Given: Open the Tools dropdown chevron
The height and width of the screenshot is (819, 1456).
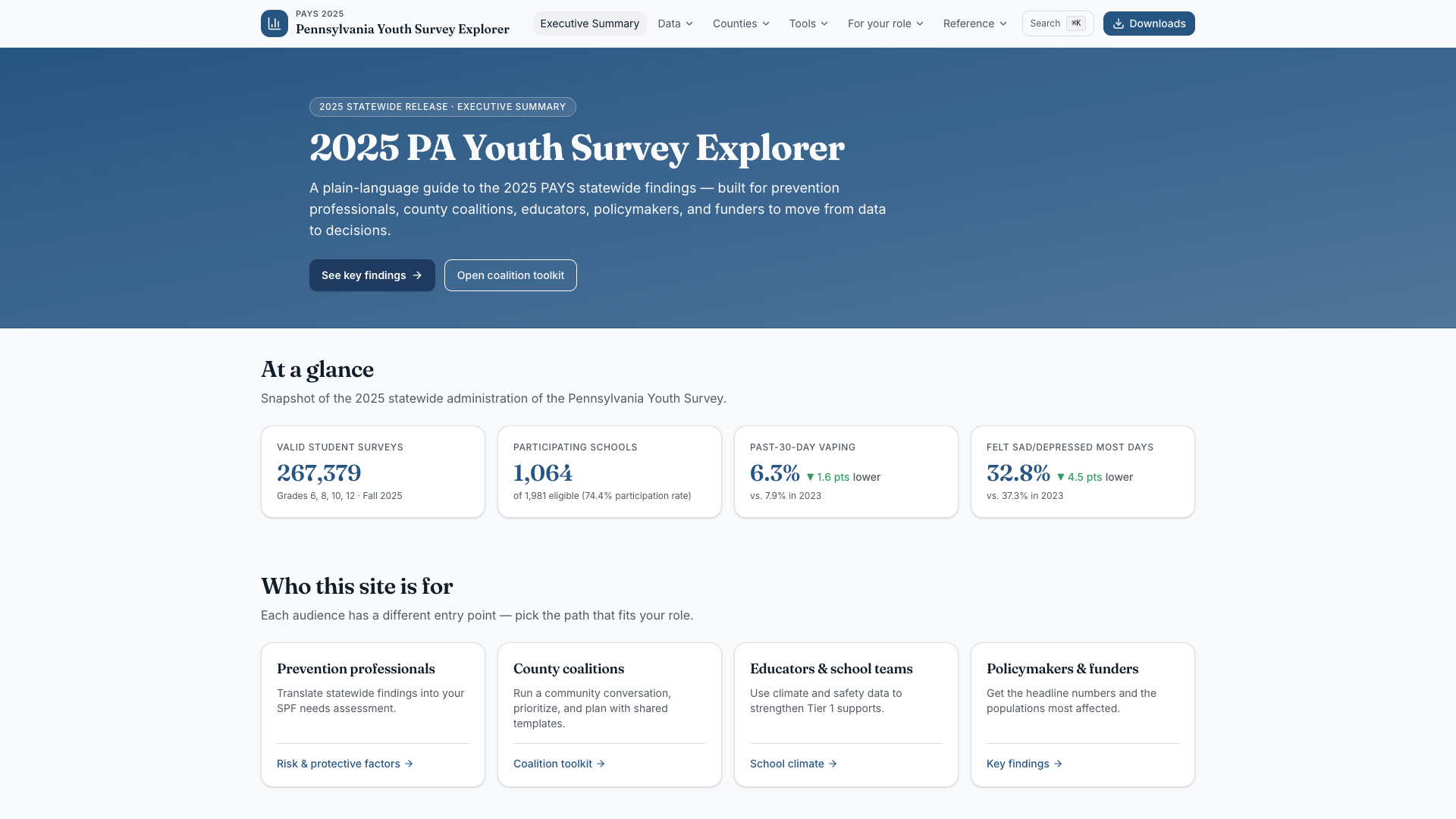Looking at the screenshot, I should click(x=824, y=24).
